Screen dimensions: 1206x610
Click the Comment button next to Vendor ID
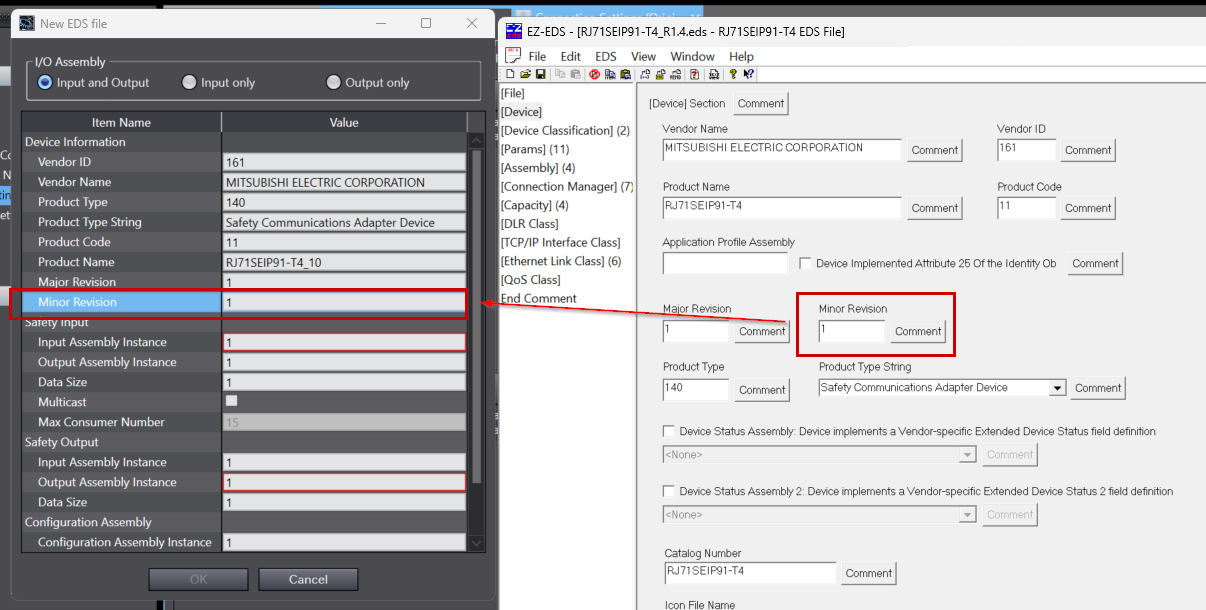(x=1088, y=150)
